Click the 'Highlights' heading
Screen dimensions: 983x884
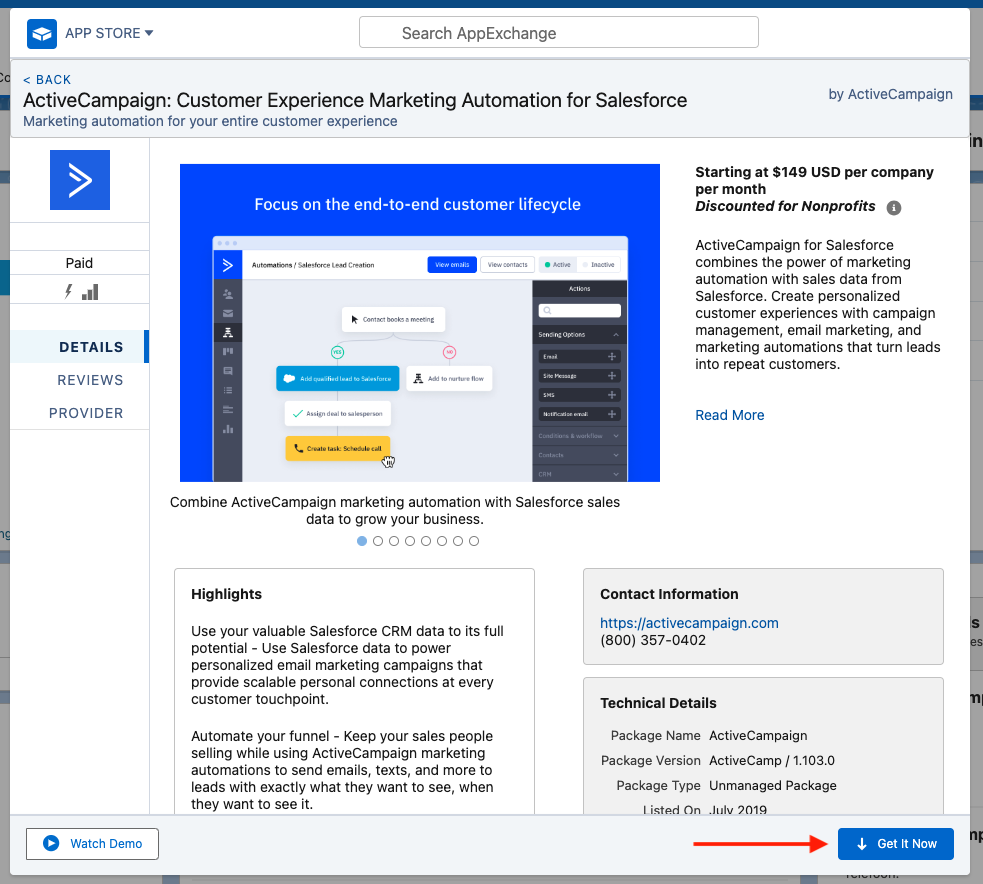tap(226, 594)
